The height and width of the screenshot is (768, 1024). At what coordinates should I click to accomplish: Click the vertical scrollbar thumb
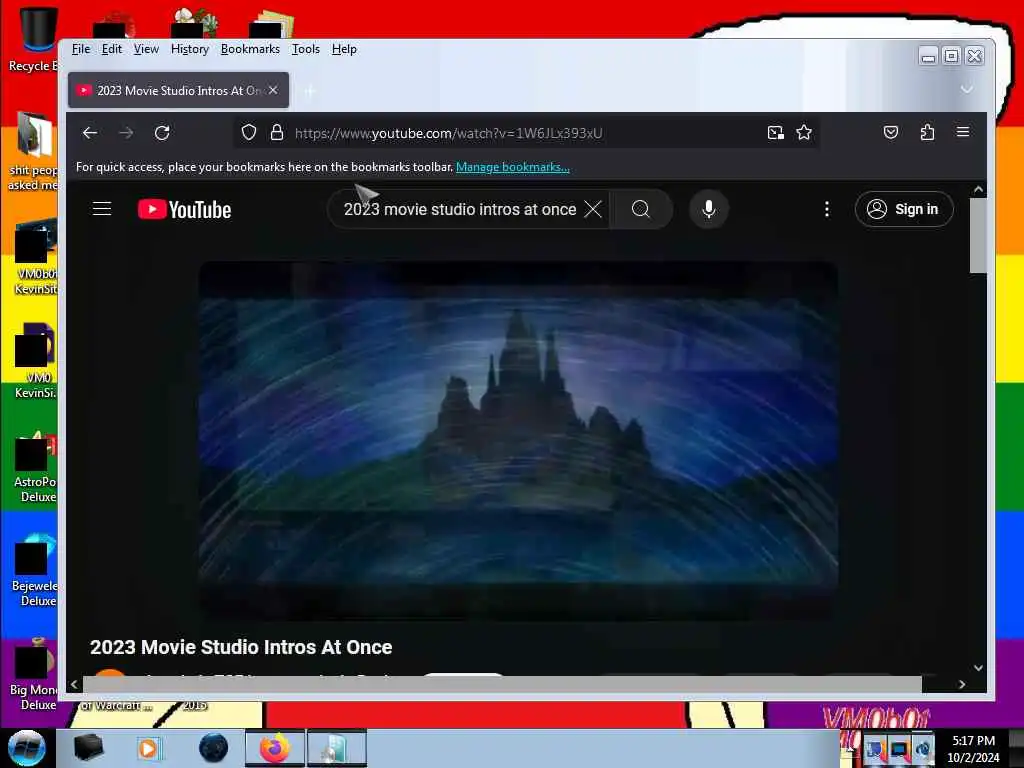coord(978,236)
